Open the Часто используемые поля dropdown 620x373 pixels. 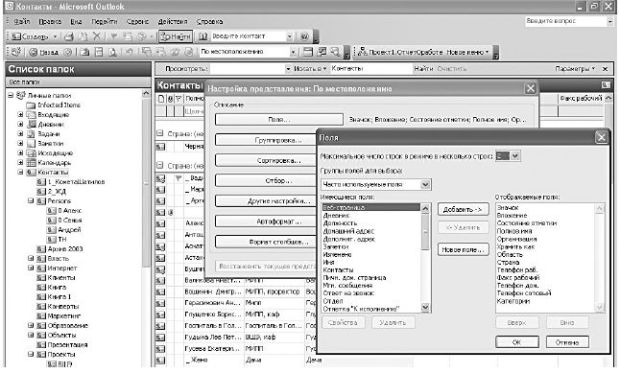pyautogui.click(x=425, y=184)
